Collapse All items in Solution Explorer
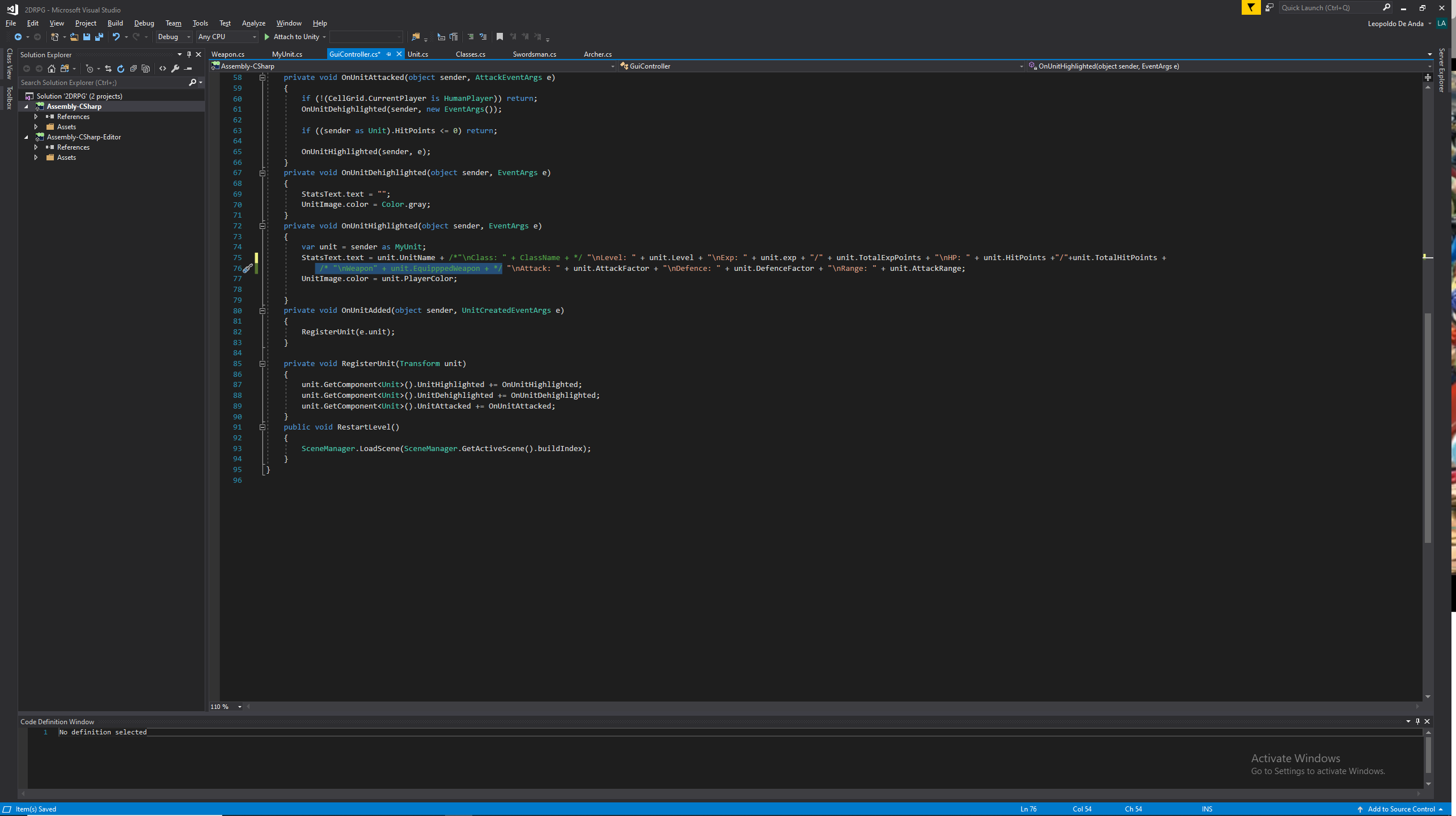The width and height of the screenshot is (1456, 816). coord(133,68)
